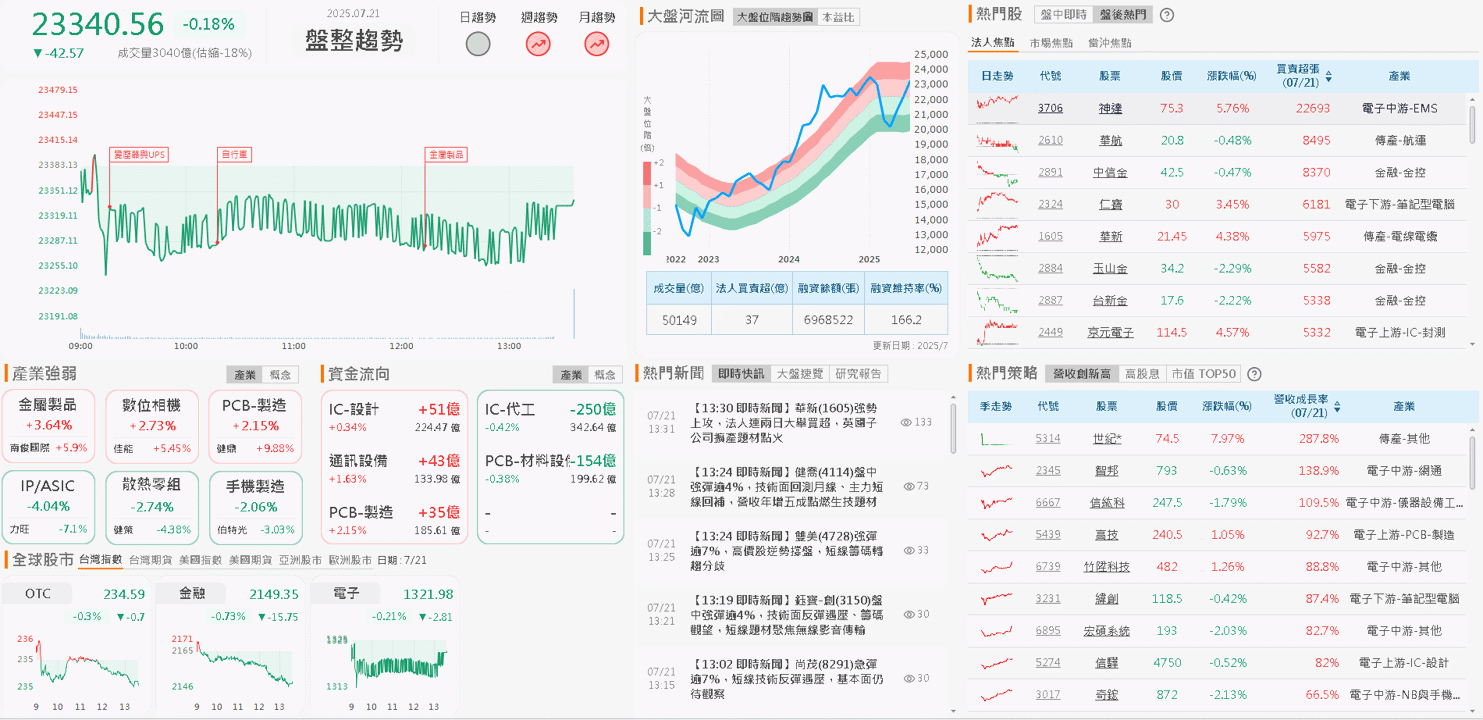The width and height of the screenshot is (1483, 720).
Task: Open the 緯創 stock link
Action: (1107, 598)
